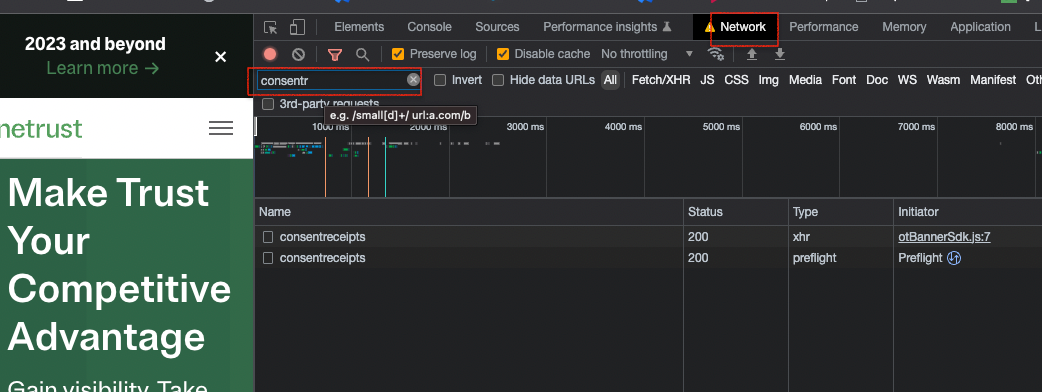Import HAR file with upload arrow
Image resolution: width=1042 pixels, height=392 pixels.
click(x=752, y=54)
